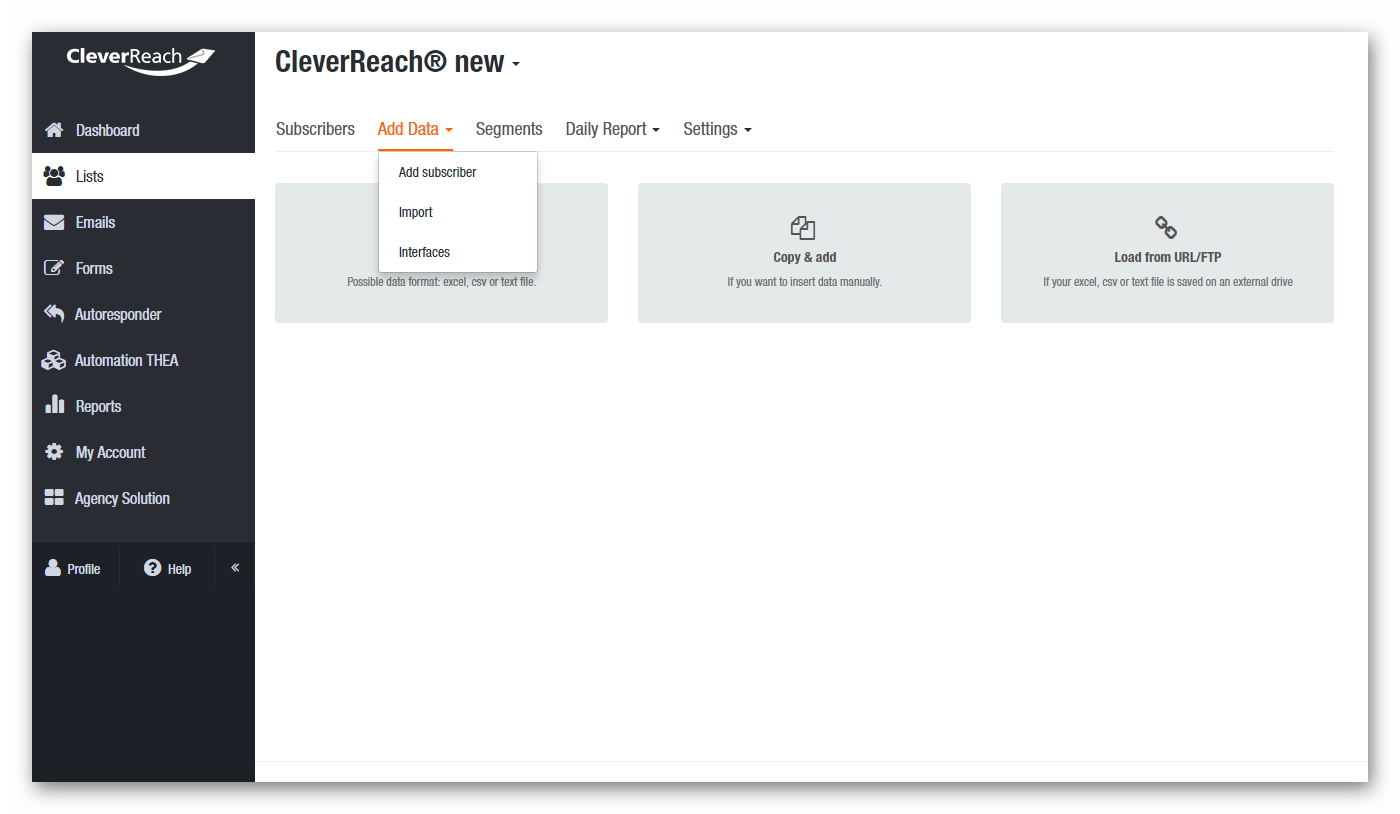Open Automation THEA label

coord(126,360)
